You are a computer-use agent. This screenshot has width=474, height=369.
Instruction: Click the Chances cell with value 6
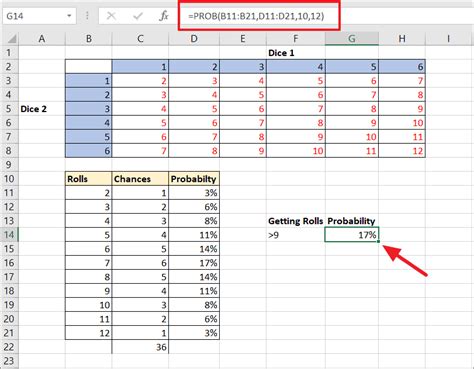(x=140, y=263)
